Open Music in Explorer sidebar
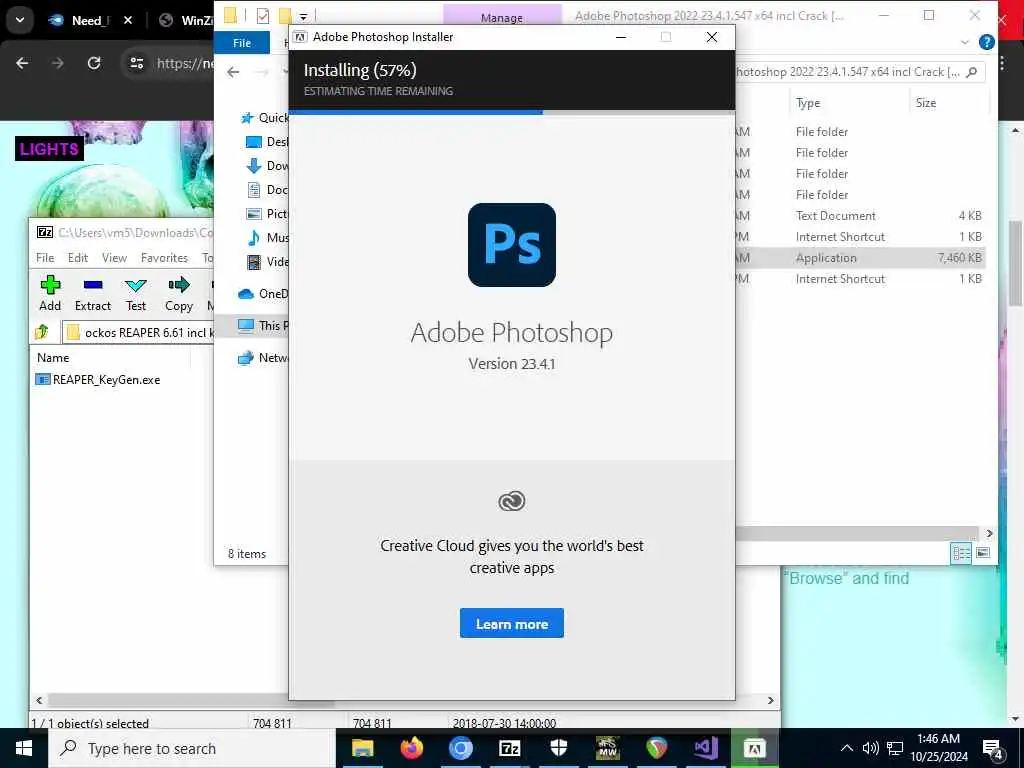Image resolution: width=1024 pixels, height=768 pixels. pos(268,238)
